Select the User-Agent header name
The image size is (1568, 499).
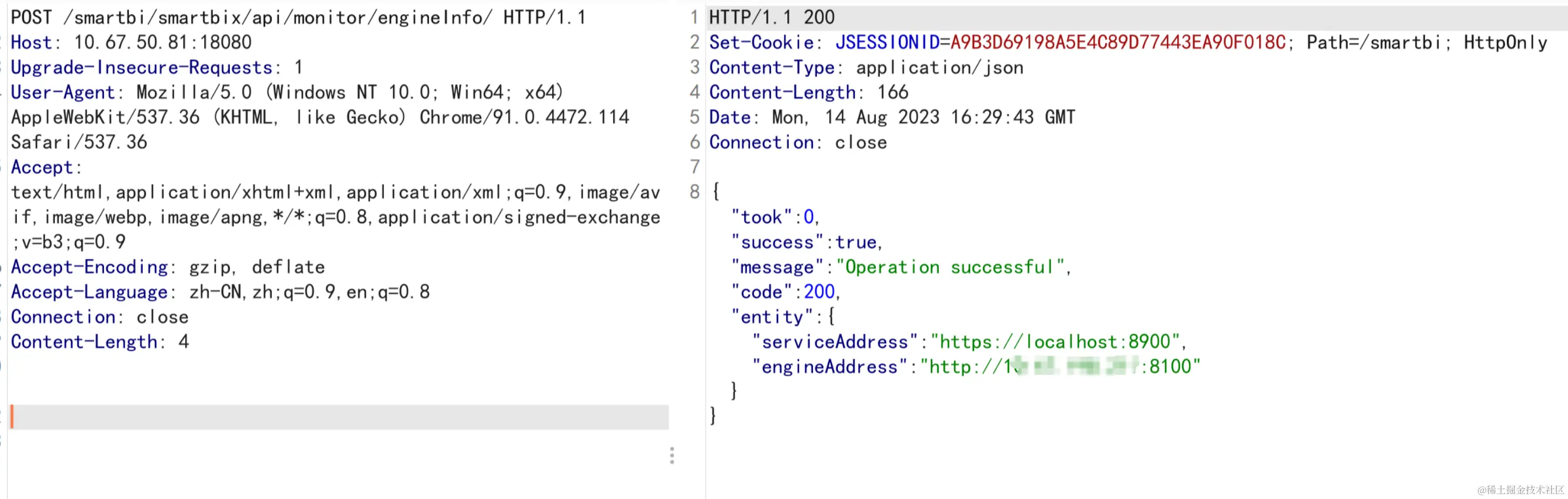[63, 92]
